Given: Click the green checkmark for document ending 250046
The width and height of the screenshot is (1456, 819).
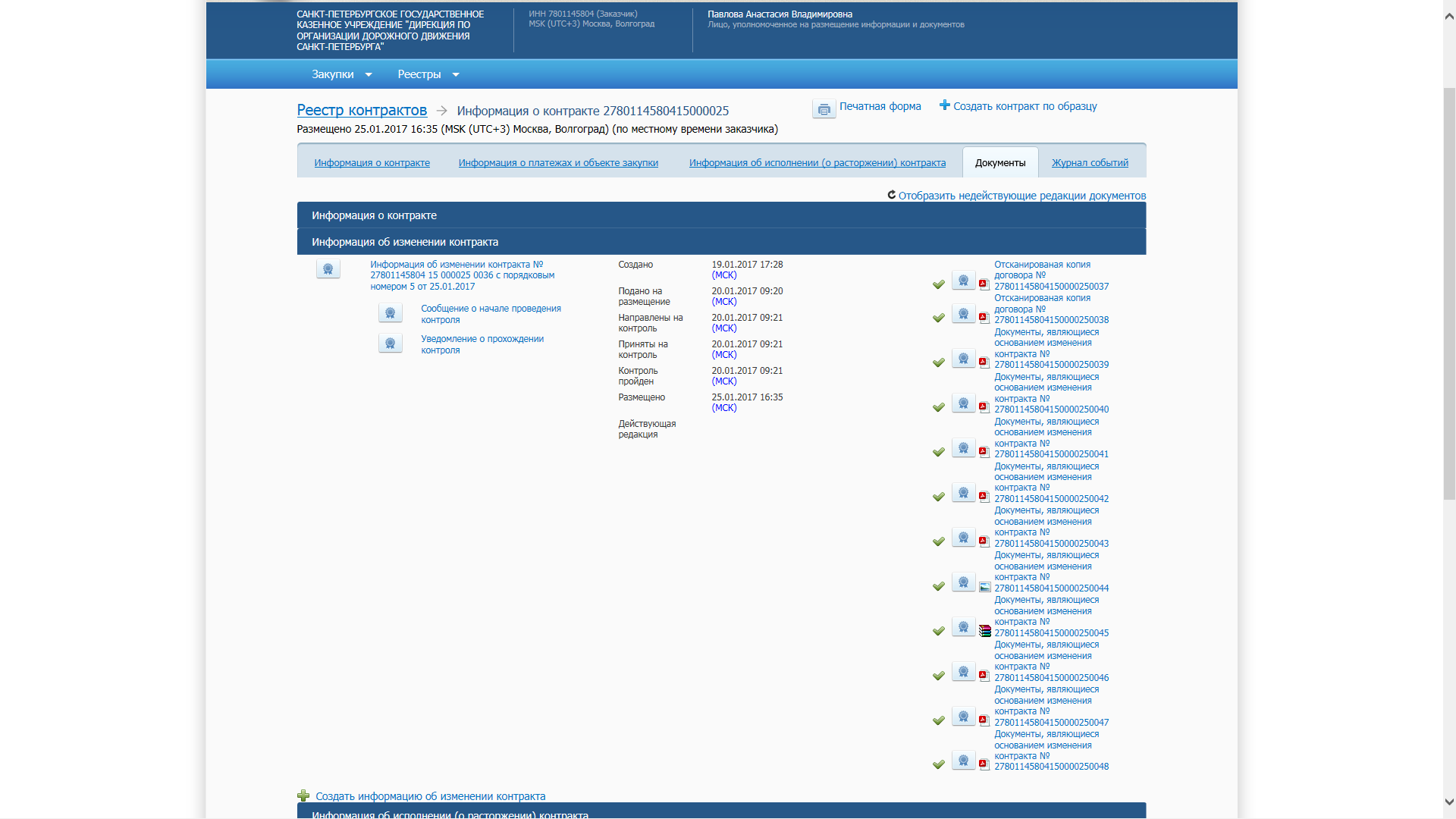Looking at the screenshot, I should tap(939, 676).
